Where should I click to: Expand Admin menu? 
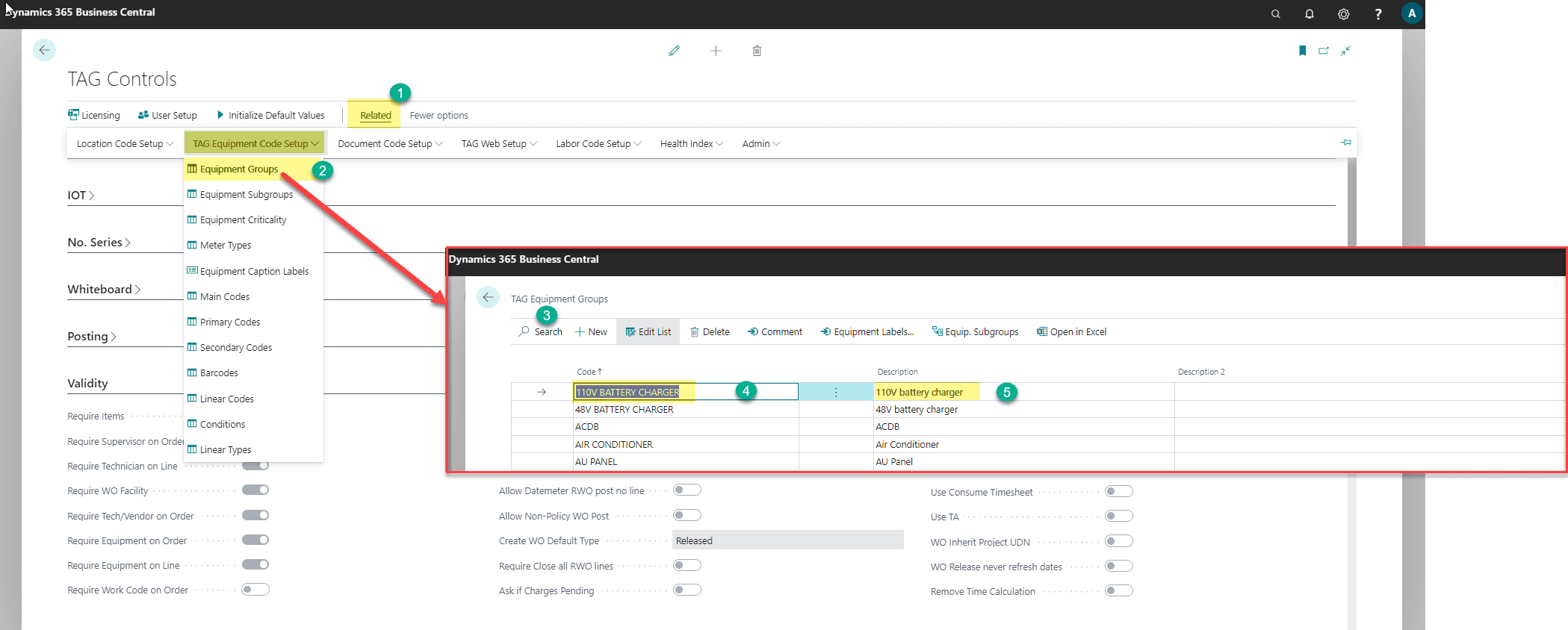pyautogui.click(x=761, y=143)
